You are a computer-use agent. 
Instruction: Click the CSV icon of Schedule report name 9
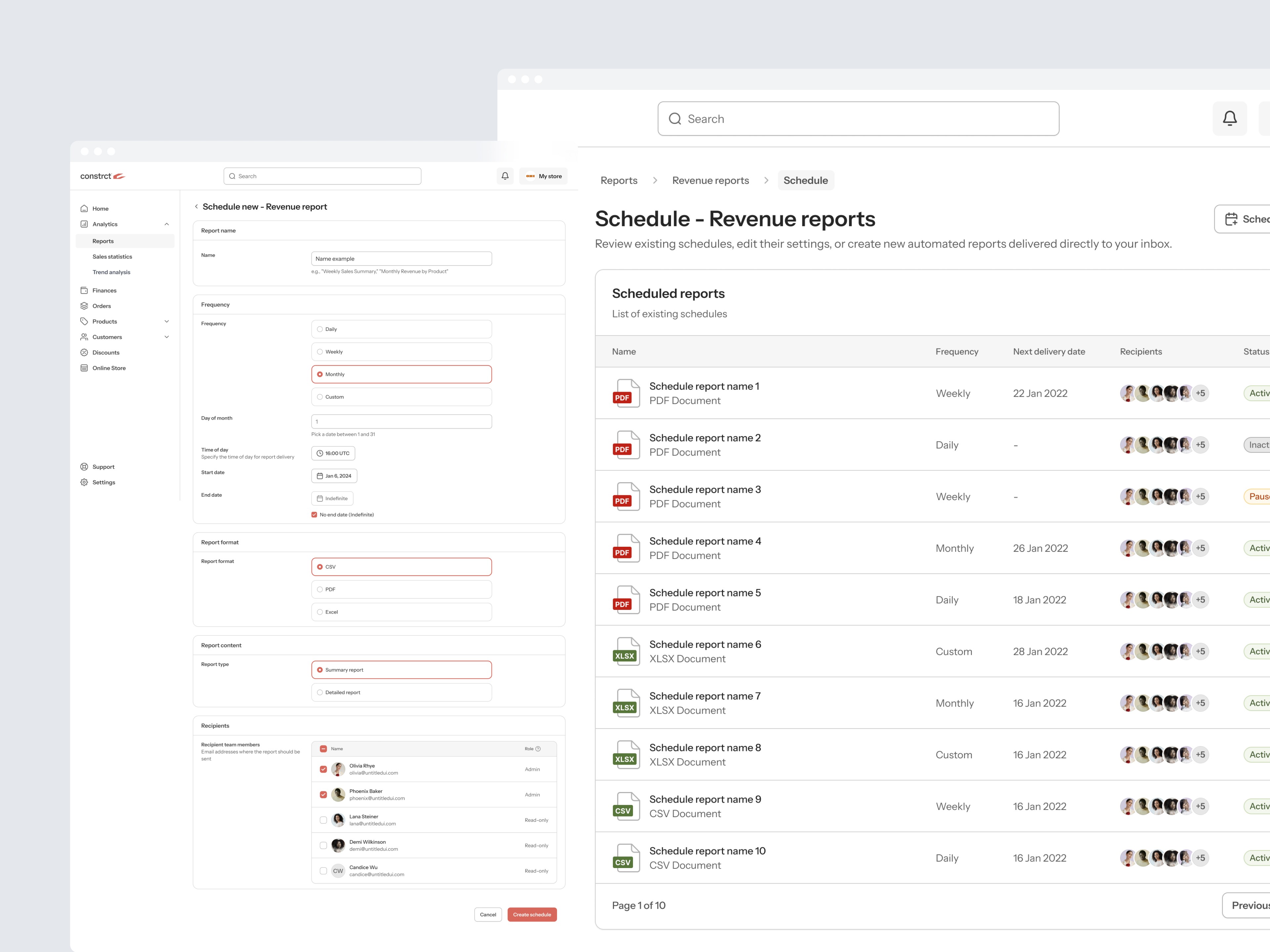[626, 806]
